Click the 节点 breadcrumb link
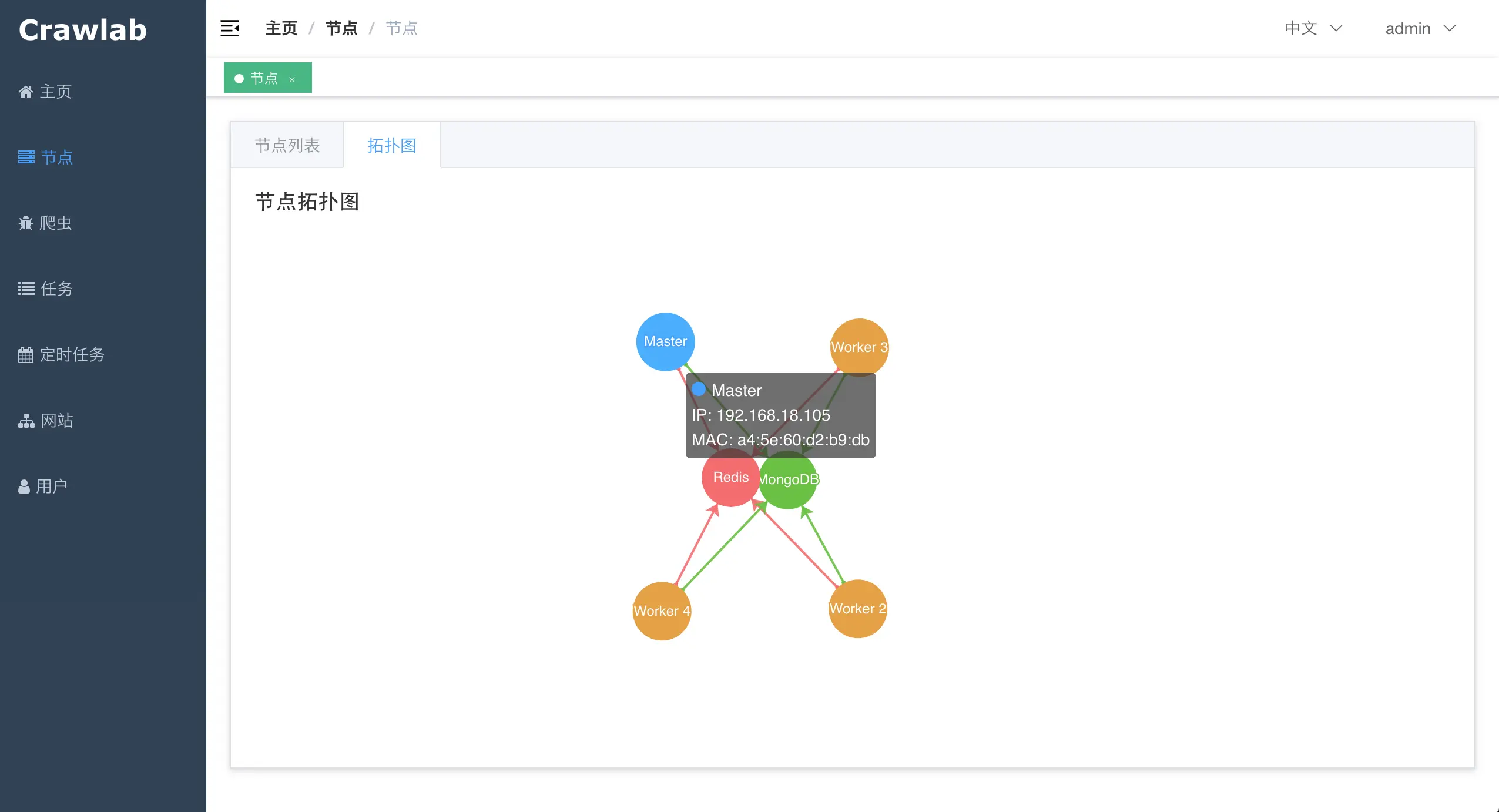 click(x=341, y=28)
